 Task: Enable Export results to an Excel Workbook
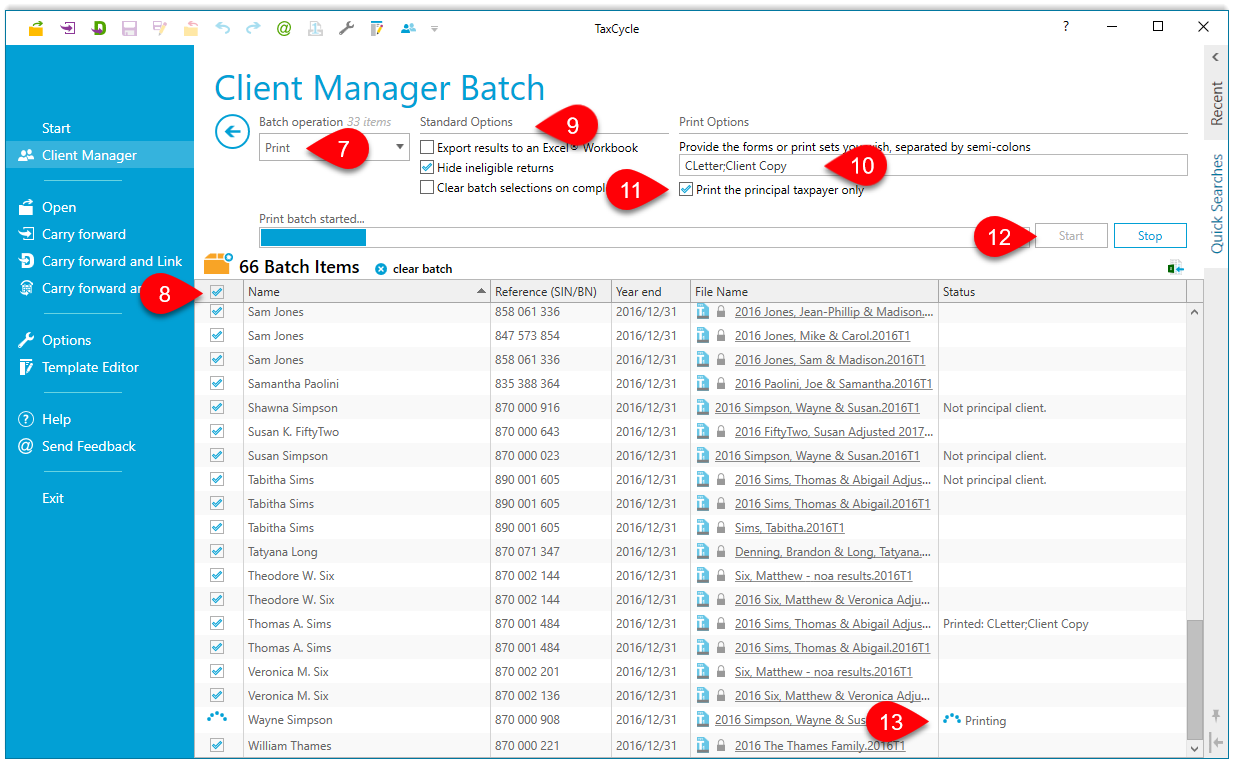(427, 148)
